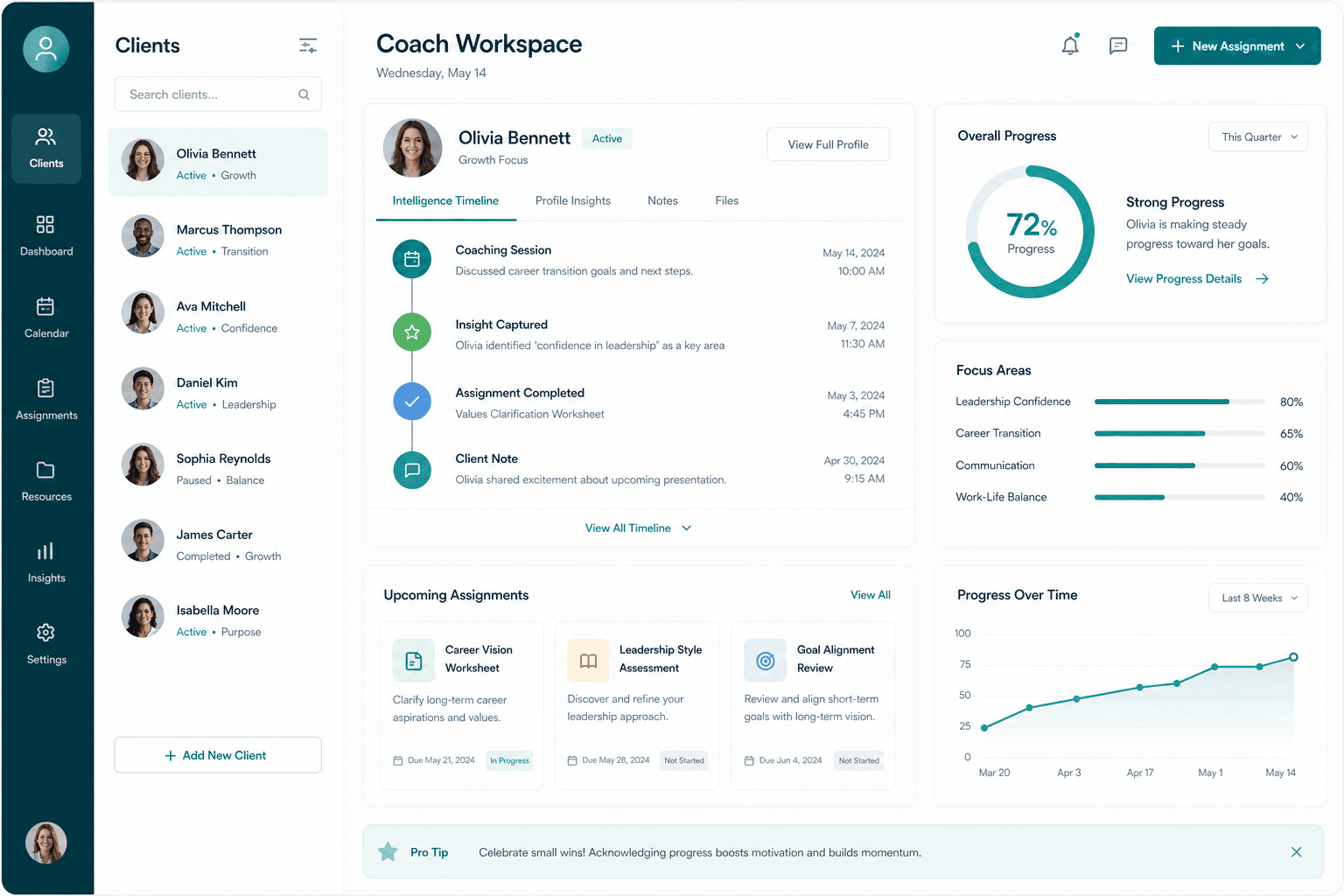The width and height of the screenshot is (1344, 896).
Task: Dismiss the Pro Tip banner
Action: coord(1297,852)
